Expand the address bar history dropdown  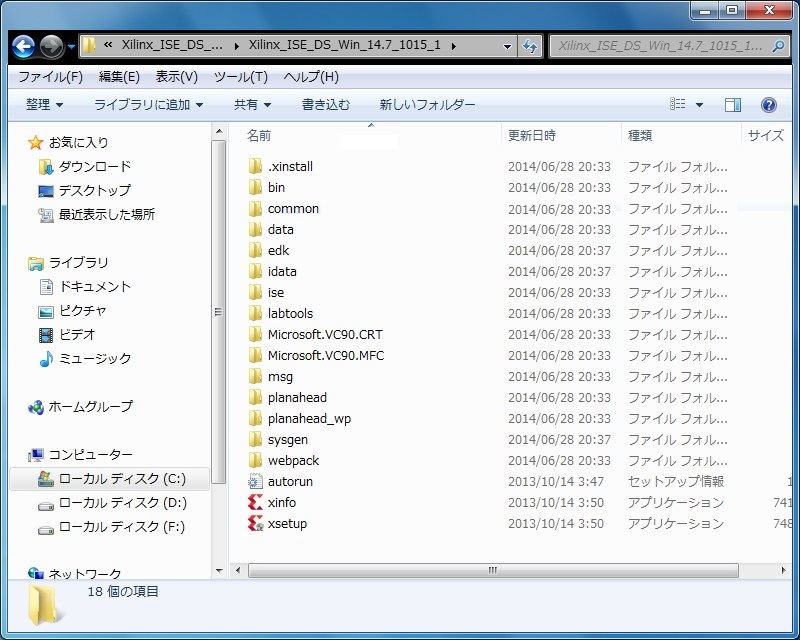coord(507,46)
